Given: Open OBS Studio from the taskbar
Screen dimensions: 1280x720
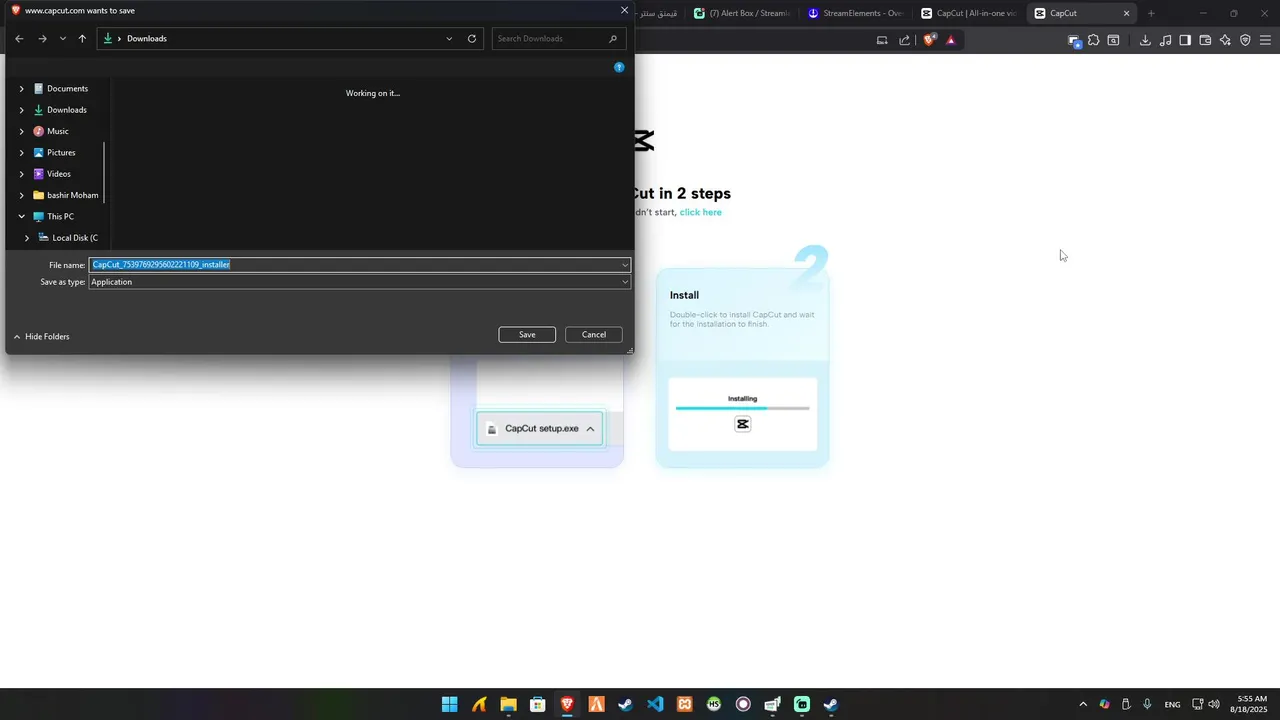Looking at the screenshot, I should (743, 704).
